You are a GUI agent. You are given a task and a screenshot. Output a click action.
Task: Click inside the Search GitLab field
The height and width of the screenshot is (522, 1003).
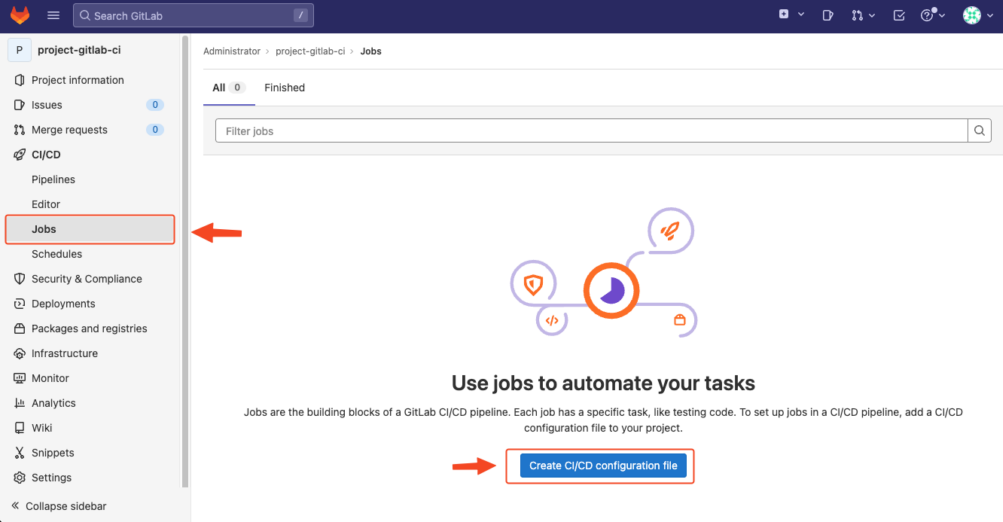click(x=193, y=15)
